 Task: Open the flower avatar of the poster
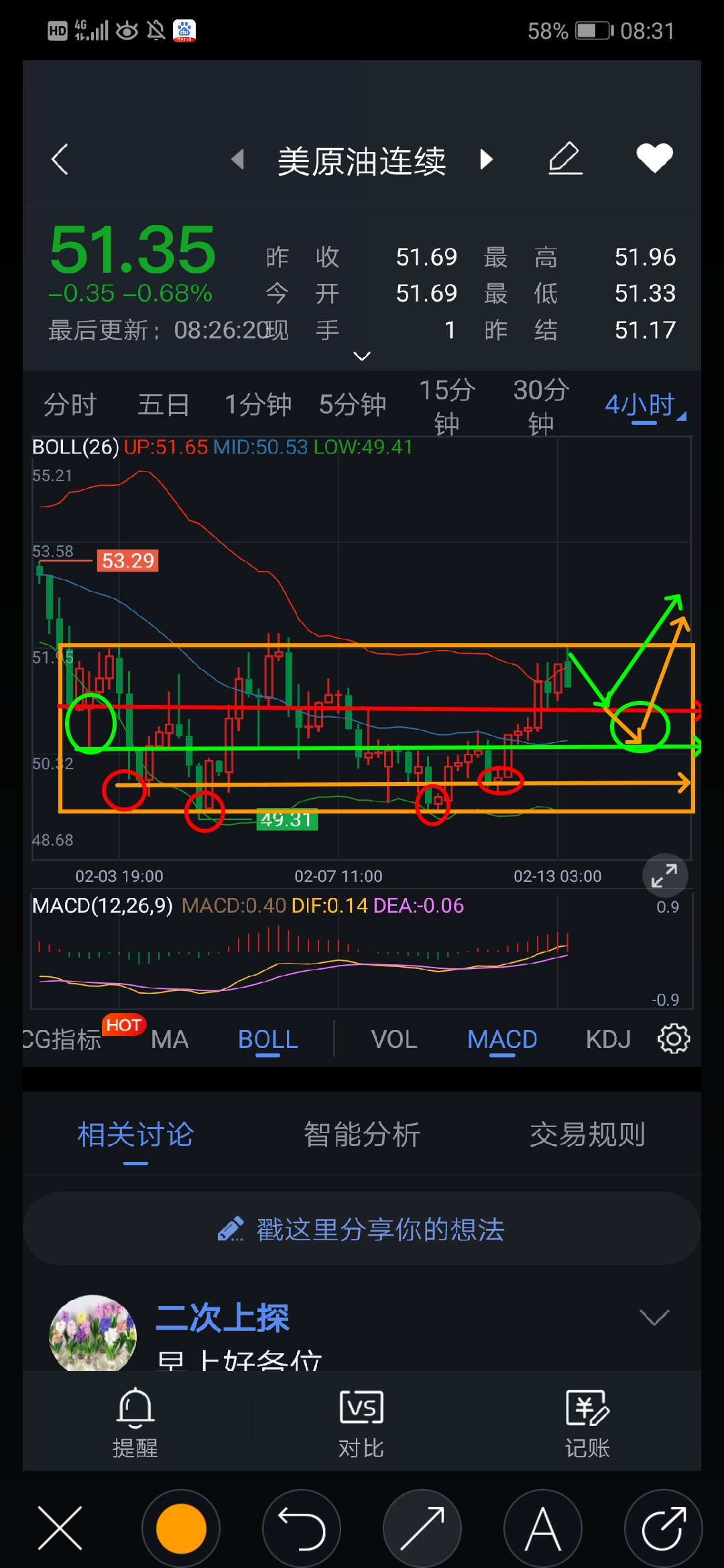(x=93, y=1333)
